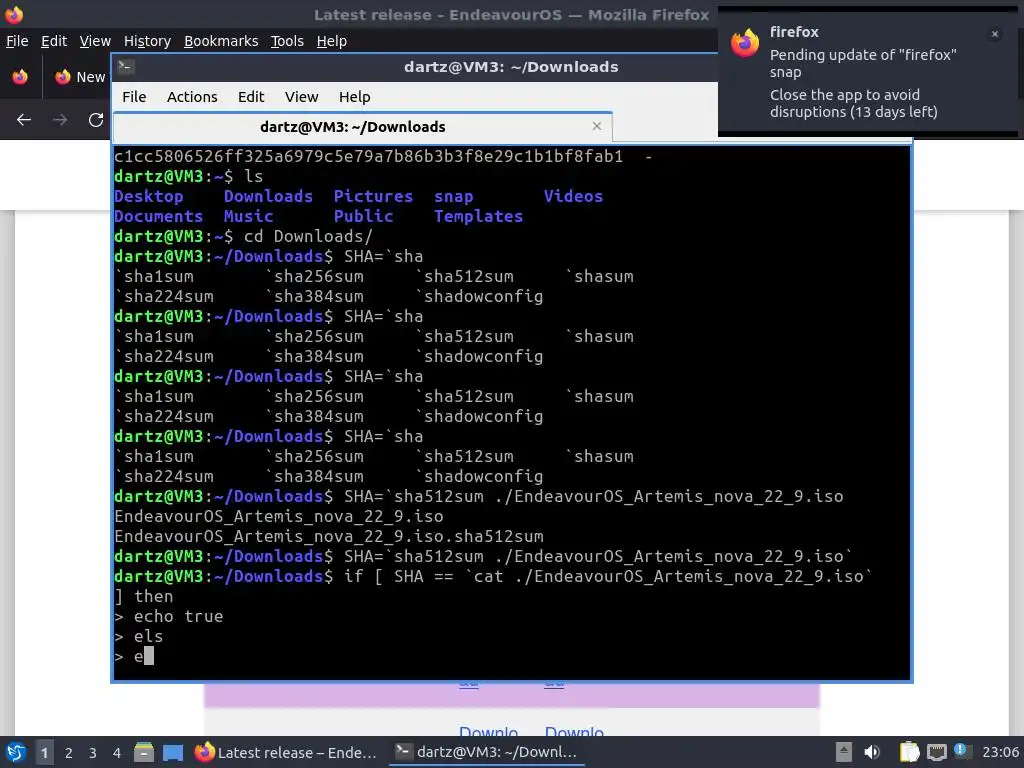Image resolution: width=1024 pixels, height=768 pixels.
Task: Click the update notifier tray icon
Action: pos(961,751)
